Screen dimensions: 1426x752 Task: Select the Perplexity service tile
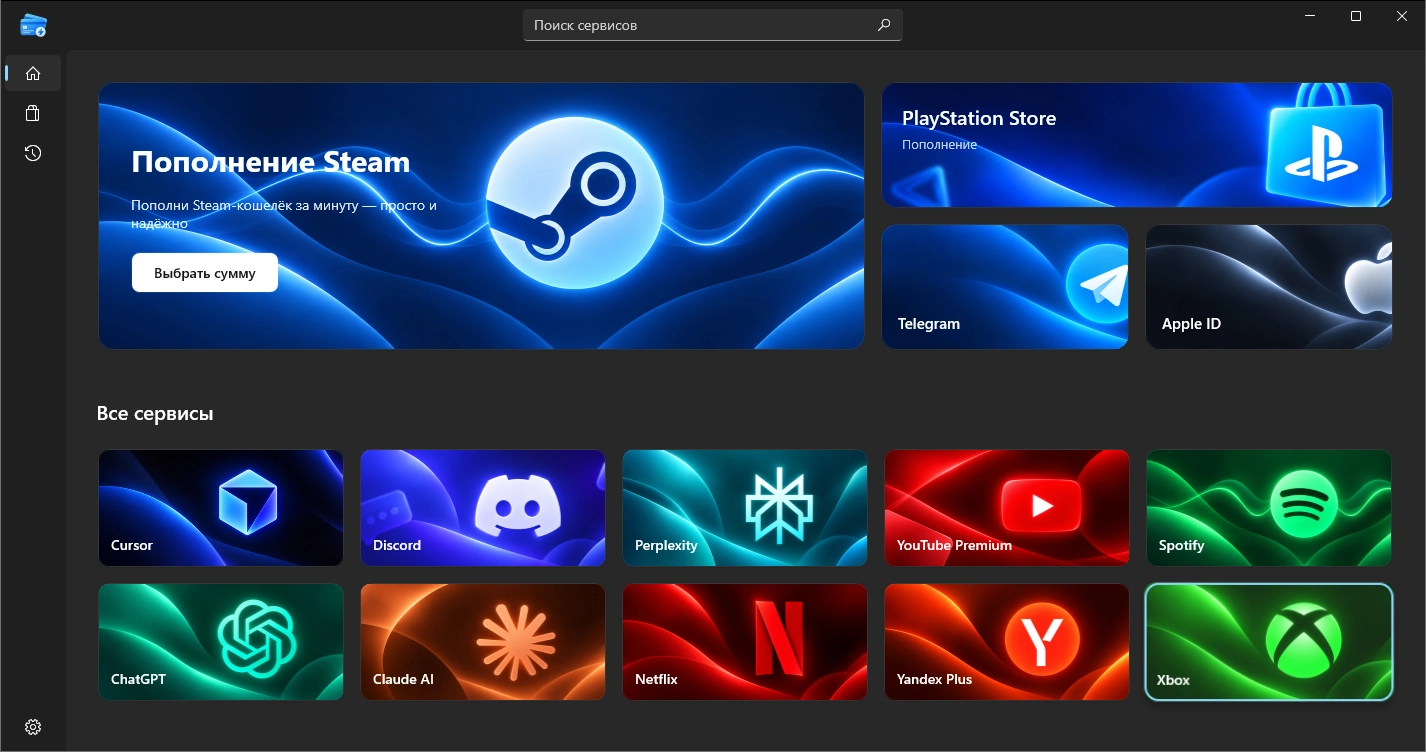745,508
